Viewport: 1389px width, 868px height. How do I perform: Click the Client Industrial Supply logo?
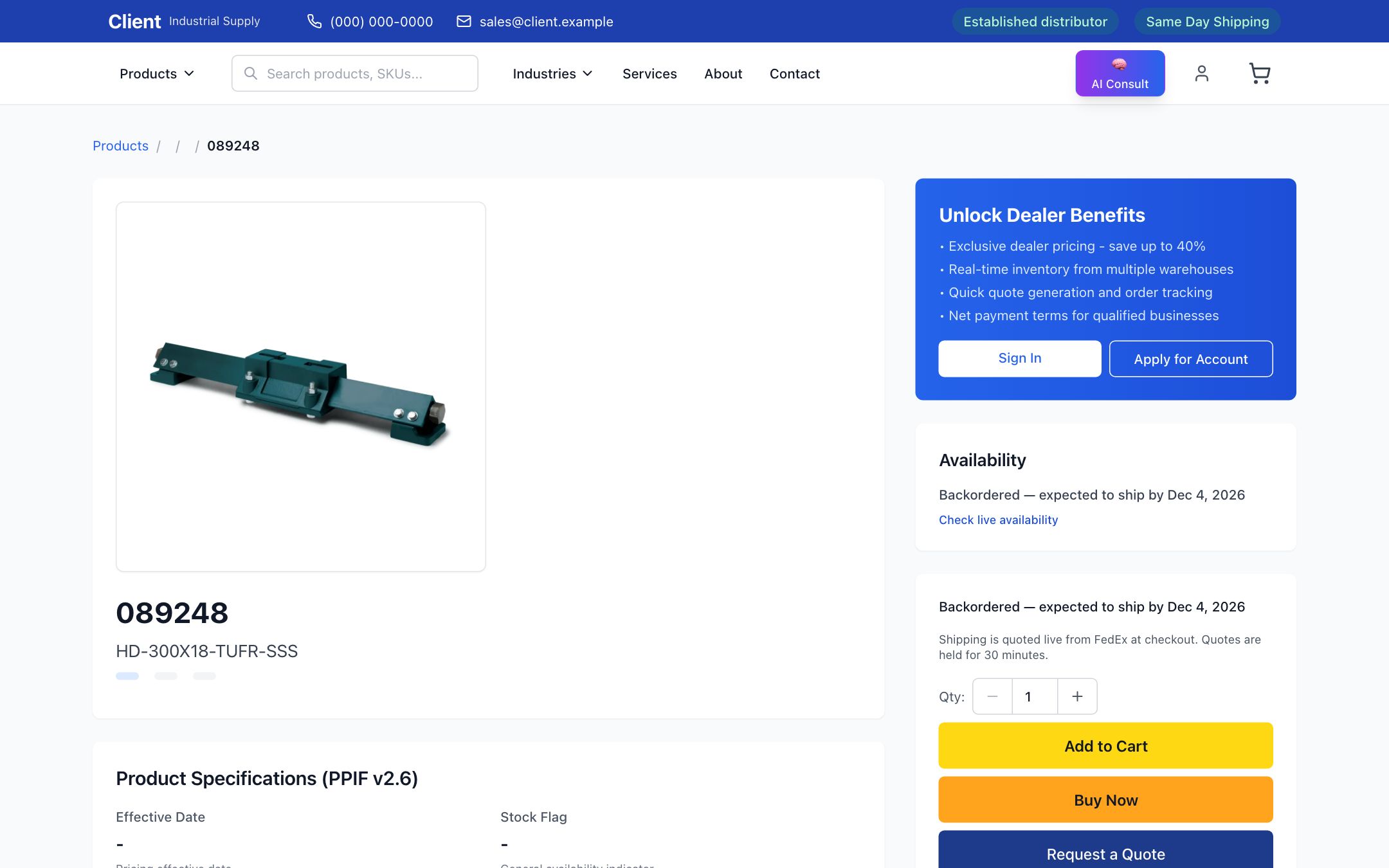click(x=184, y=21)
